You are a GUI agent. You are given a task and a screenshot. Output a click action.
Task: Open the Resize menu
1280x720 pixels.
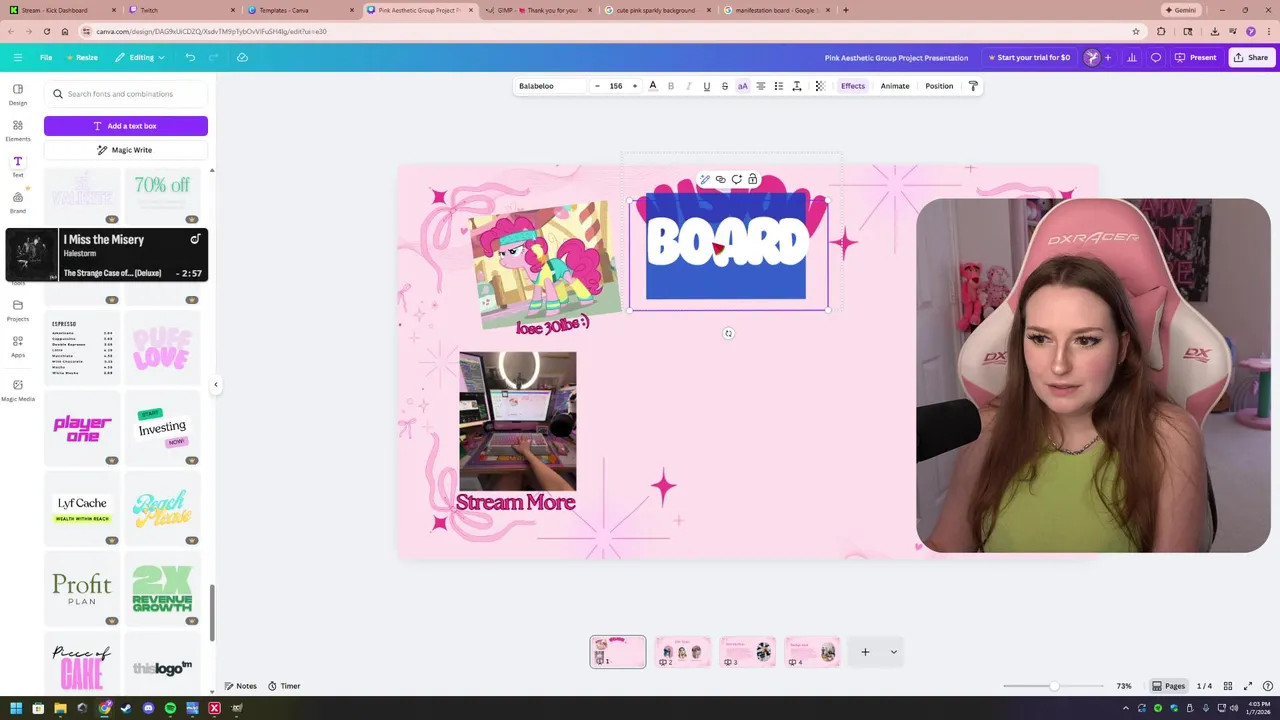coord(82,57)
